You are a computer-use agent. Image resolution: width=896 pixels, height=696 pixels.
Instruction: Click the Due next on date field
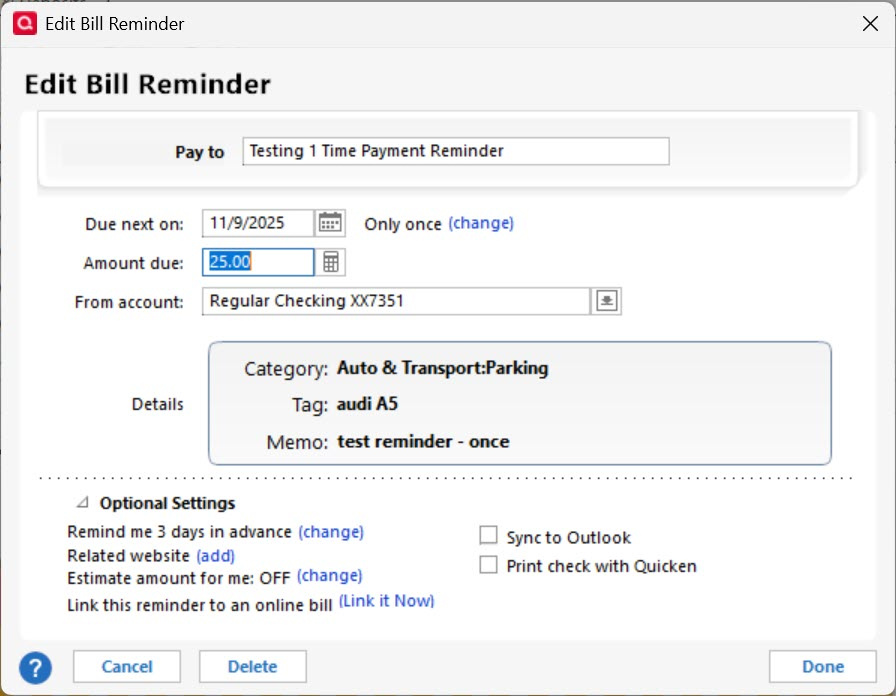[x=258, y=223]
